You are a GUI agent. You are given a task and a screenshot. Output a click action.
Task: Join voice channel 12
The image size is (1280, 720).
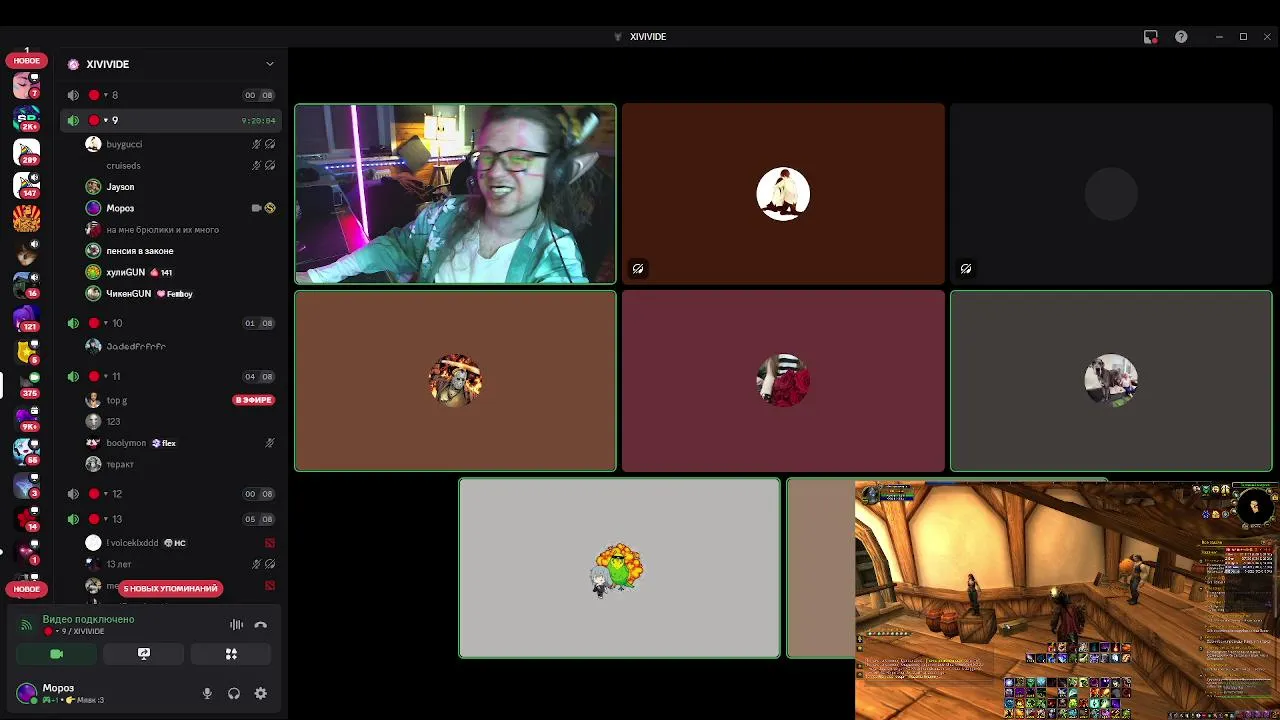[170, 494]
